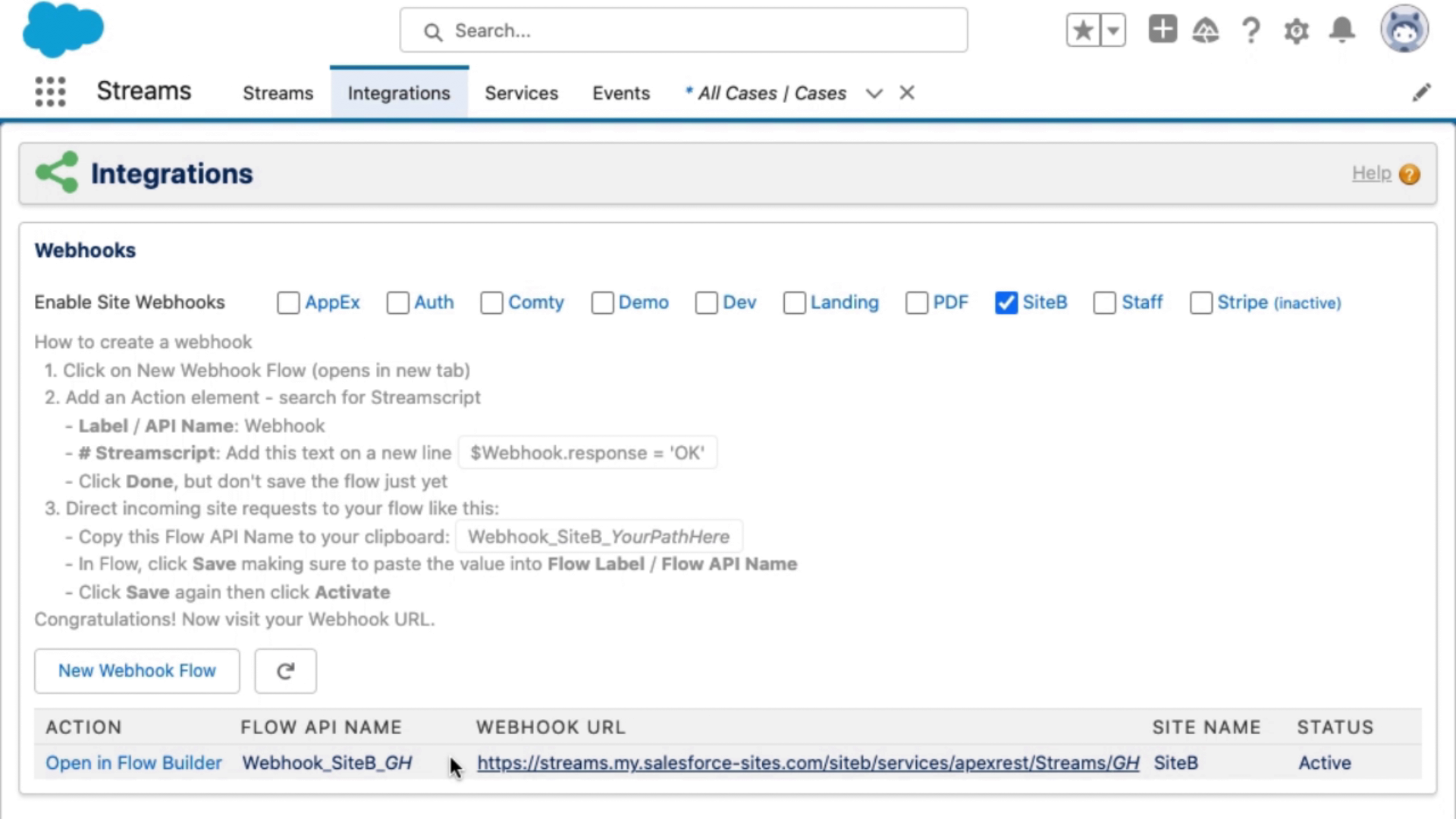Open the help question mark icon

tap(1251, 30)
